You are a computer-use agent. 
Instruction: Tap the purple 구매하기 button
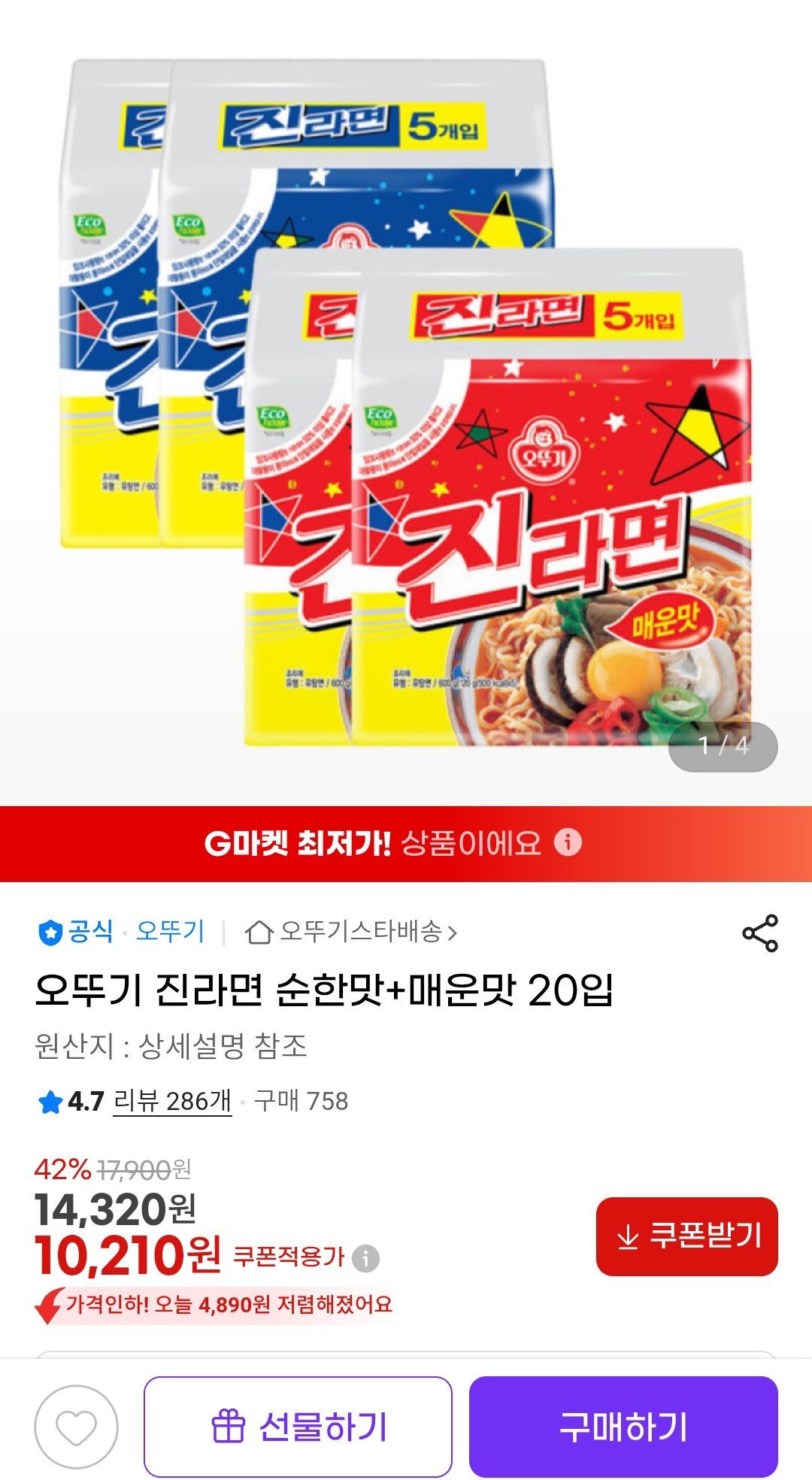pos(623,1427)
